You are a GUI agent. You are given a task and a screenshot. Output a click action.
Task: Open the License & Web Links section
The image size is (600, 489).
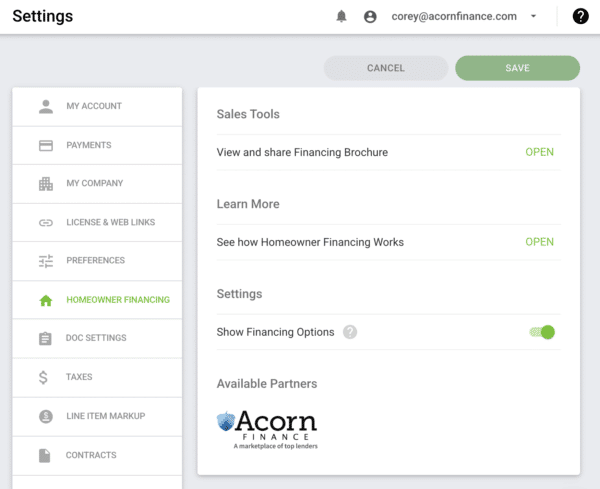coord(97,222)
